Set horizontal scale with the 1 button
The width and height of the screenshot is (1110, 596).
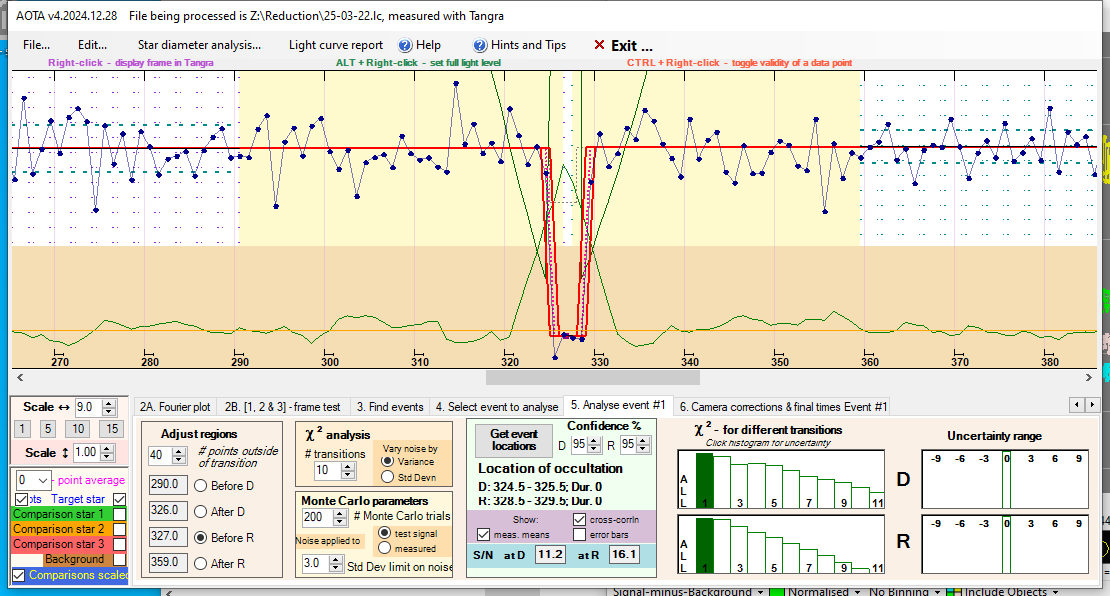(22, 428)
